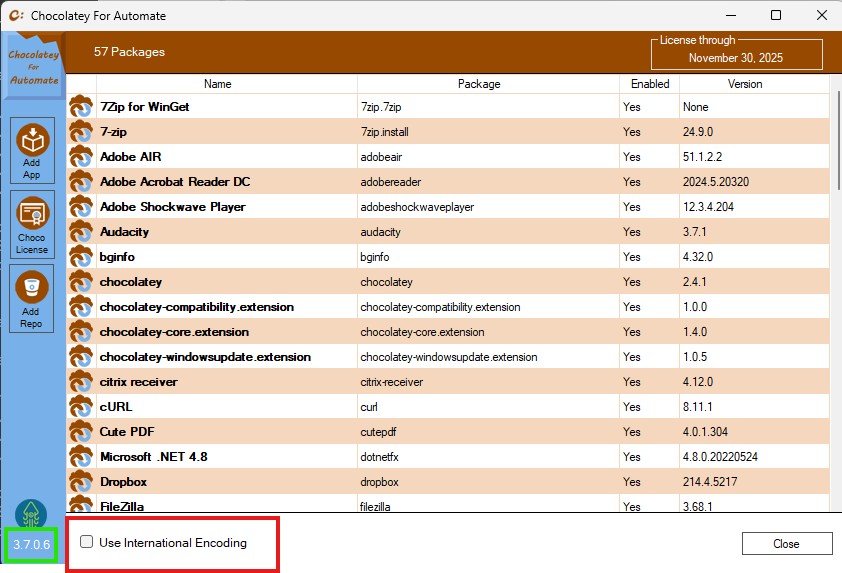Click the package icon for 7-zip row
This screenshot has width=842, height=573.
(81, 132)
